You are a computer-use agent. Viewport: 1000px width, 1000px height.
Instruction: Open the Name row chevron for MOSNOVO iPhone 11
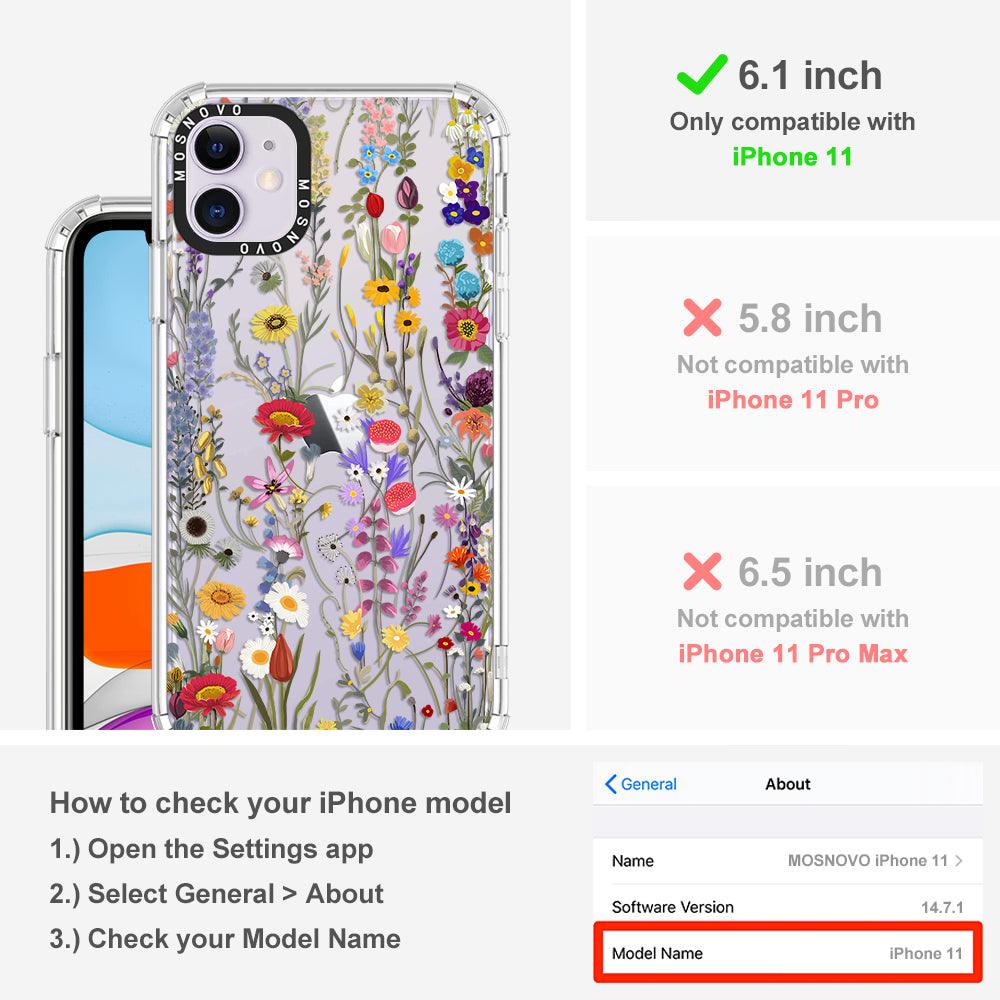click(959, 860)
